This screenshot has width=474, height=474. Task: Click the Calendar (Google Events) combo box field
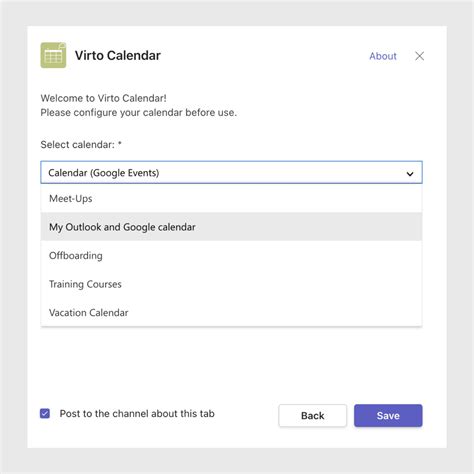coord(231,172)
